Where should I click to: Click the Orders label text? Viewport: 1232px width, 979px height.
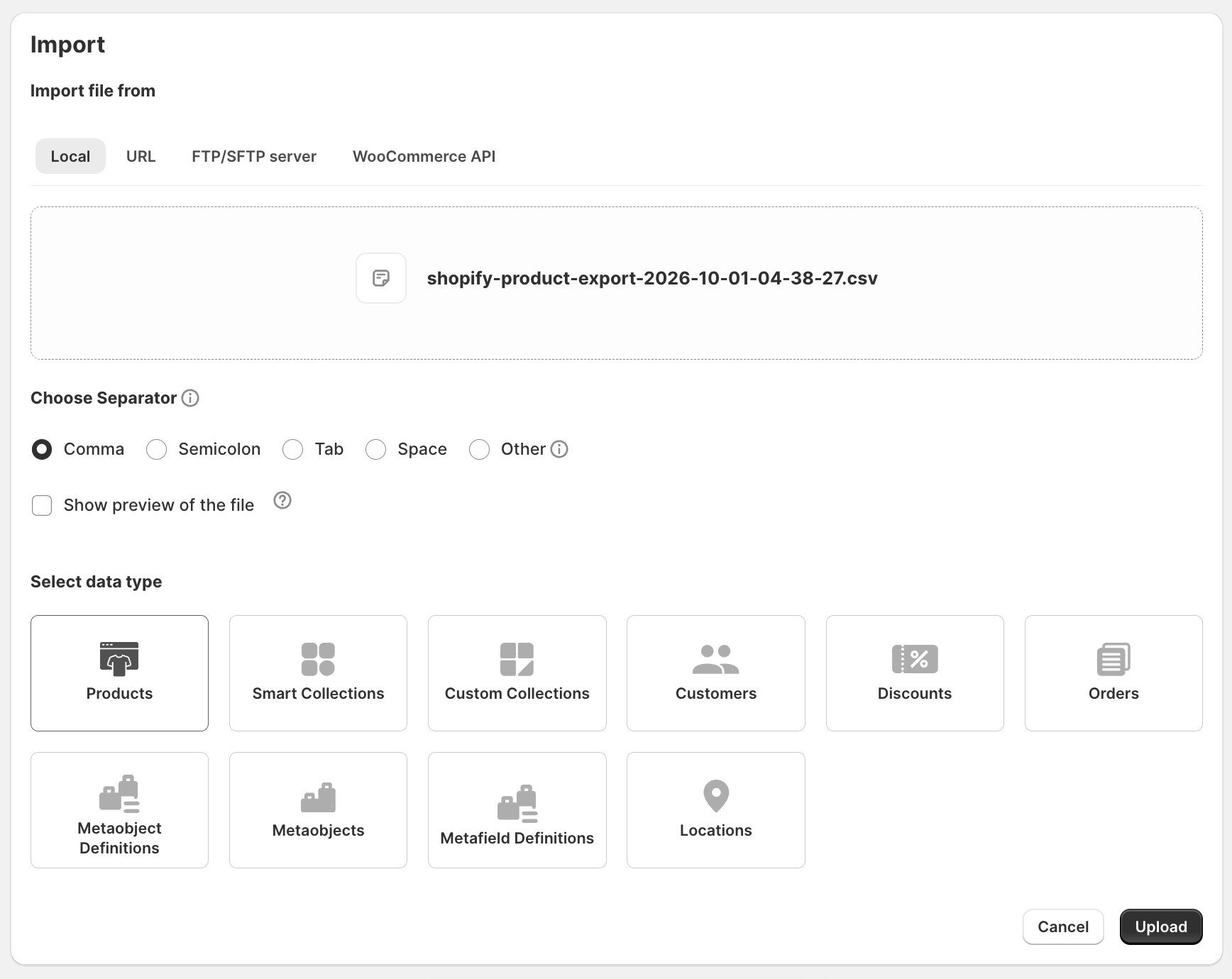click(x=1113, y=693)
